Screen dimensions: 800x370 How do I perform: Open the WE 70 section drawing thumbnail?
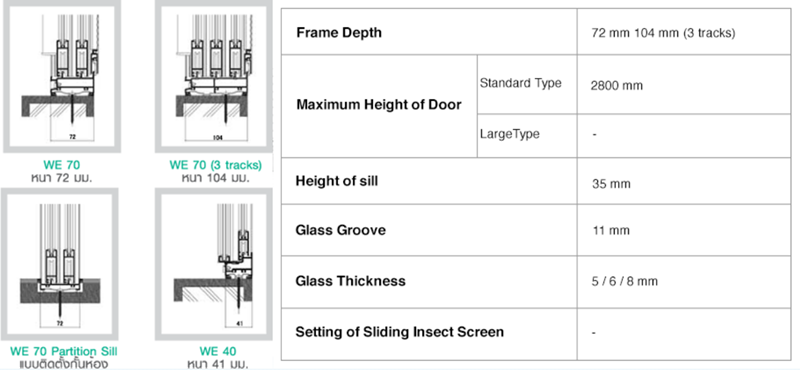pos(62,76)
